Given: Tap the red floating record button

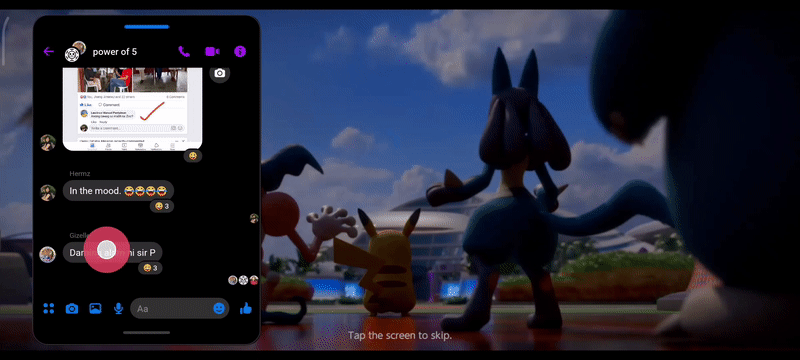Looking at the screenshot, I should point(107,250).
